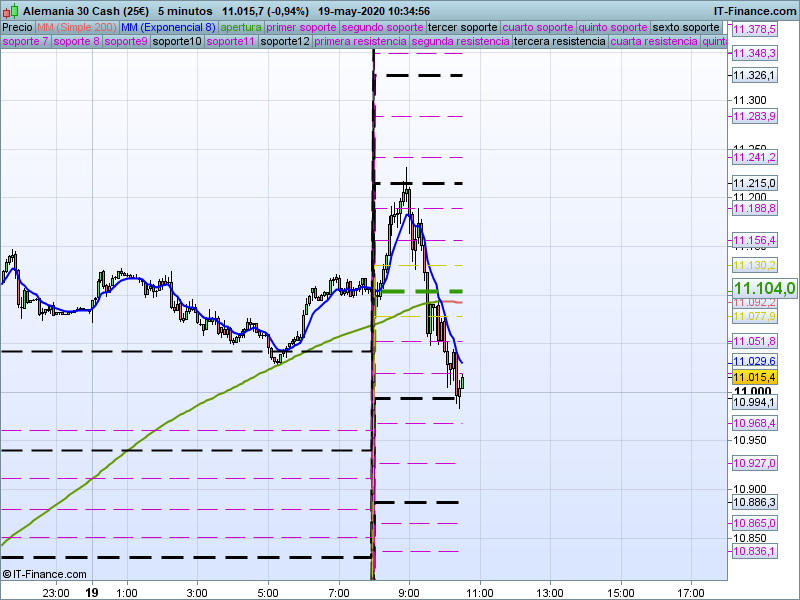The height and width of the screenshot is (600, 800).
Task: Click the primera resistencia label
Action: [x=360, y=41]
